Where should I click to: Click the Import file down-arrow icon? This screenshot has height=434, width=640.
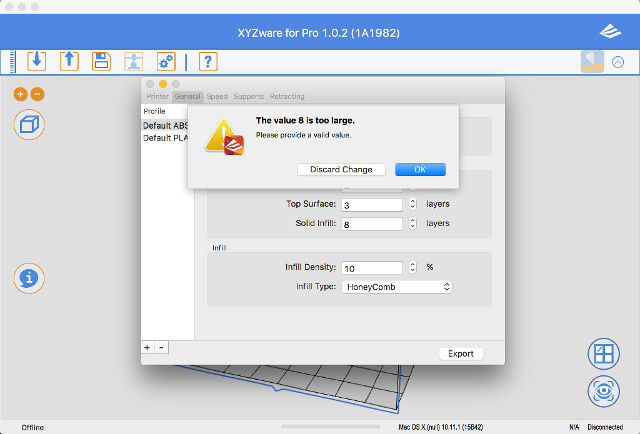point(37,61)
